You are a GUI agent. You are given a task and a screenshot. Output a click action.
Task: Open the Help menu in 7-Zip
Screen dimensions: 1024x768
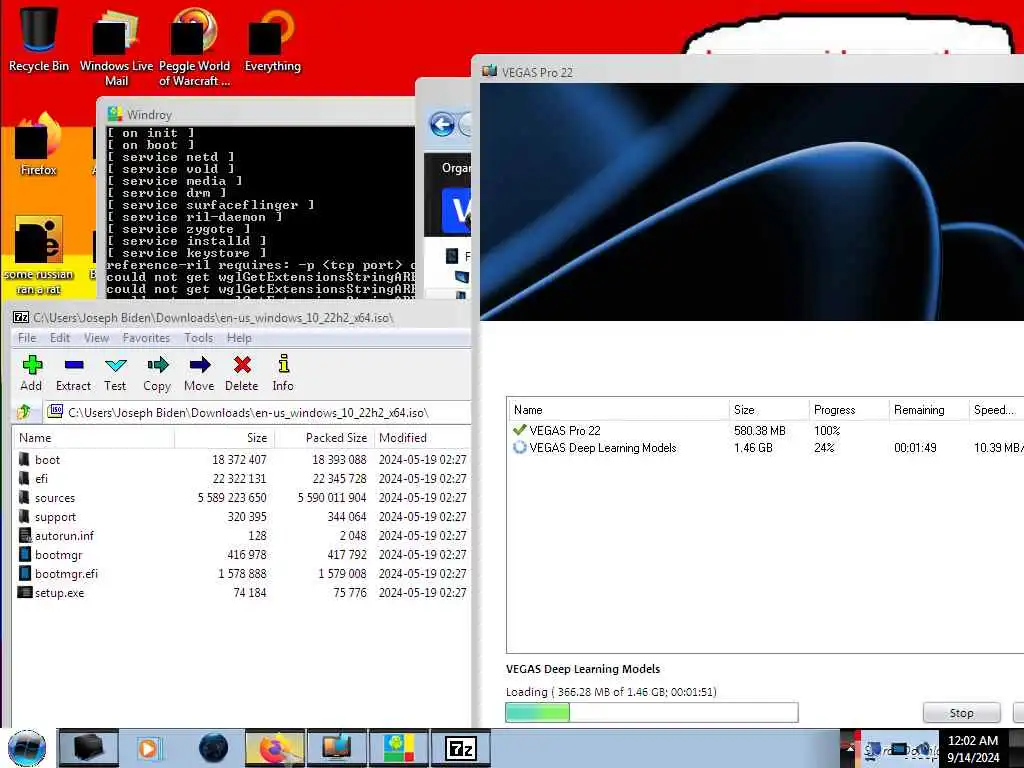(239, 338)
